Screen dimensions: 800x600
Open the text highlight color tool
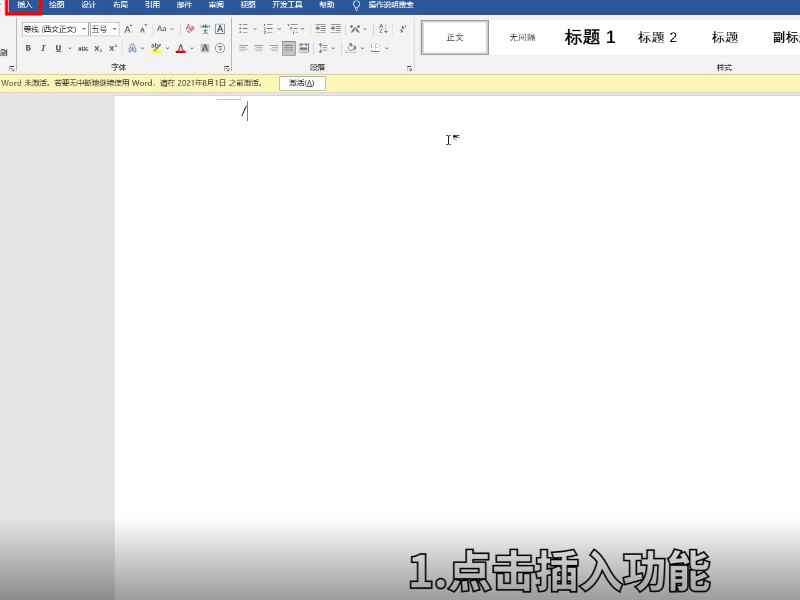coord(156,47)
